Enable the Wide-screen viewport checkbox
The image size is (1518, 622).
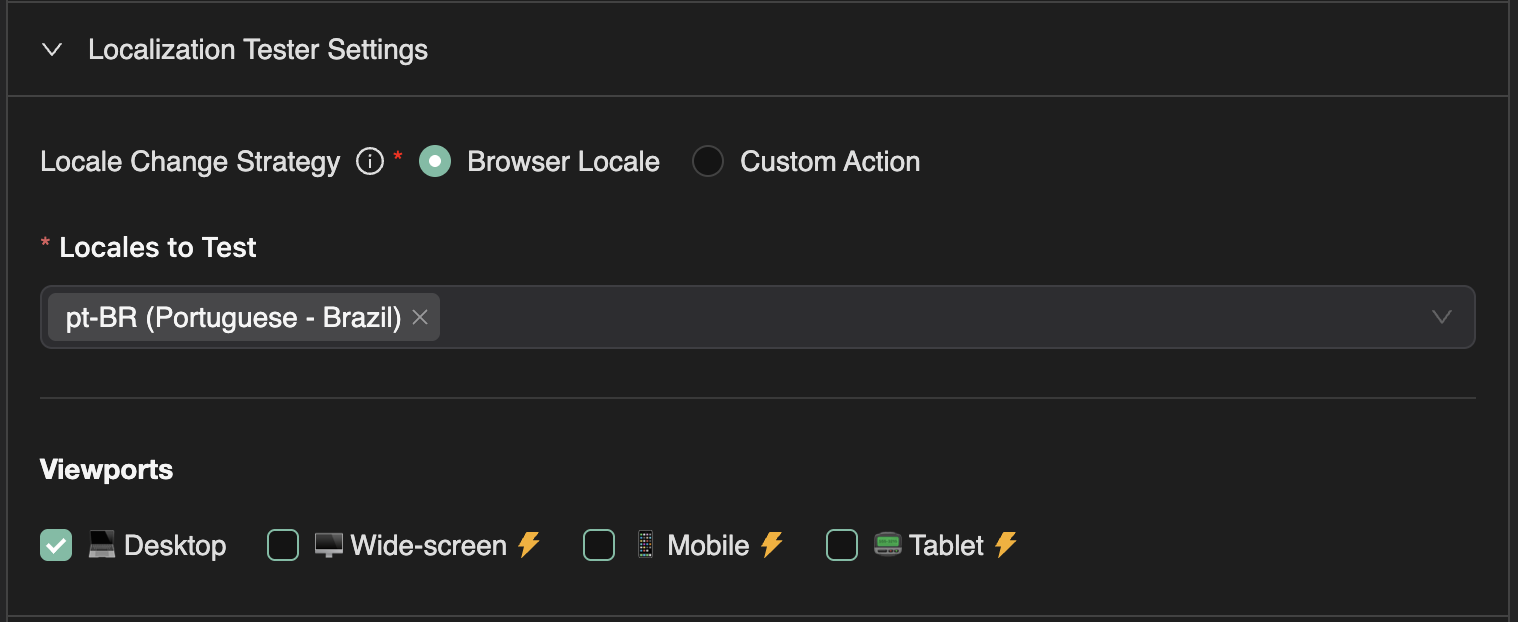coord(283,545)
